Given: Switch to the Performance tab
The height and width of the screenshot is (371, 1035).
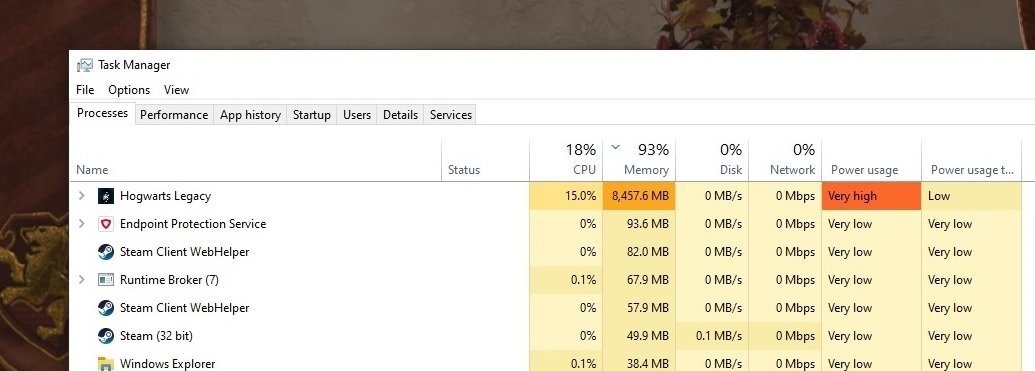Looking at the screenshot, I should (x=174, y=115).
